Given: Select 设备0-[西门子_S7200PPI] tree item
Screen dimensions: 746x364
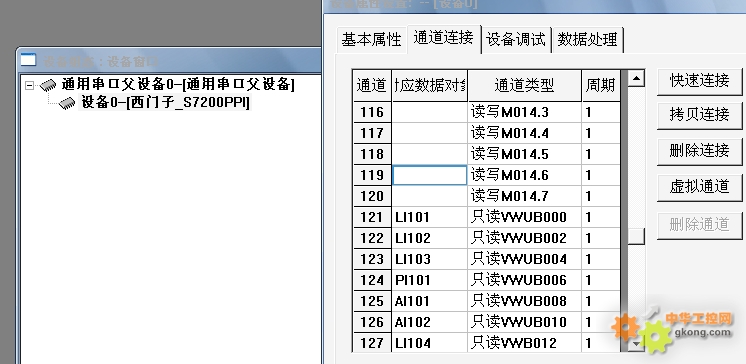Looking at the screenshot, I should pyautogui.click(x=165, y=102).
